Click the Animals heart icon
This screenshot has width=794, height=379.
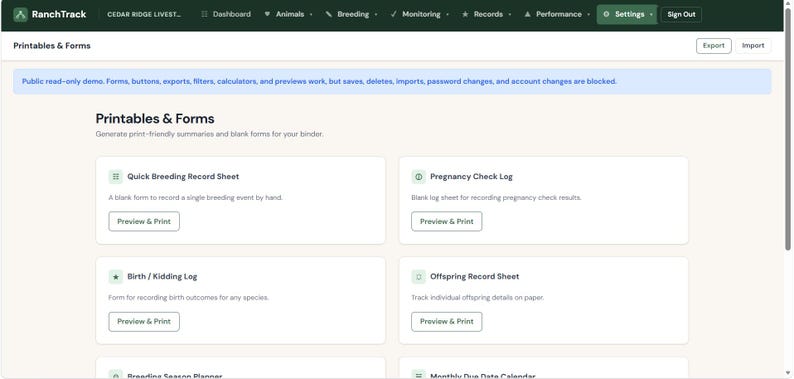267,14
